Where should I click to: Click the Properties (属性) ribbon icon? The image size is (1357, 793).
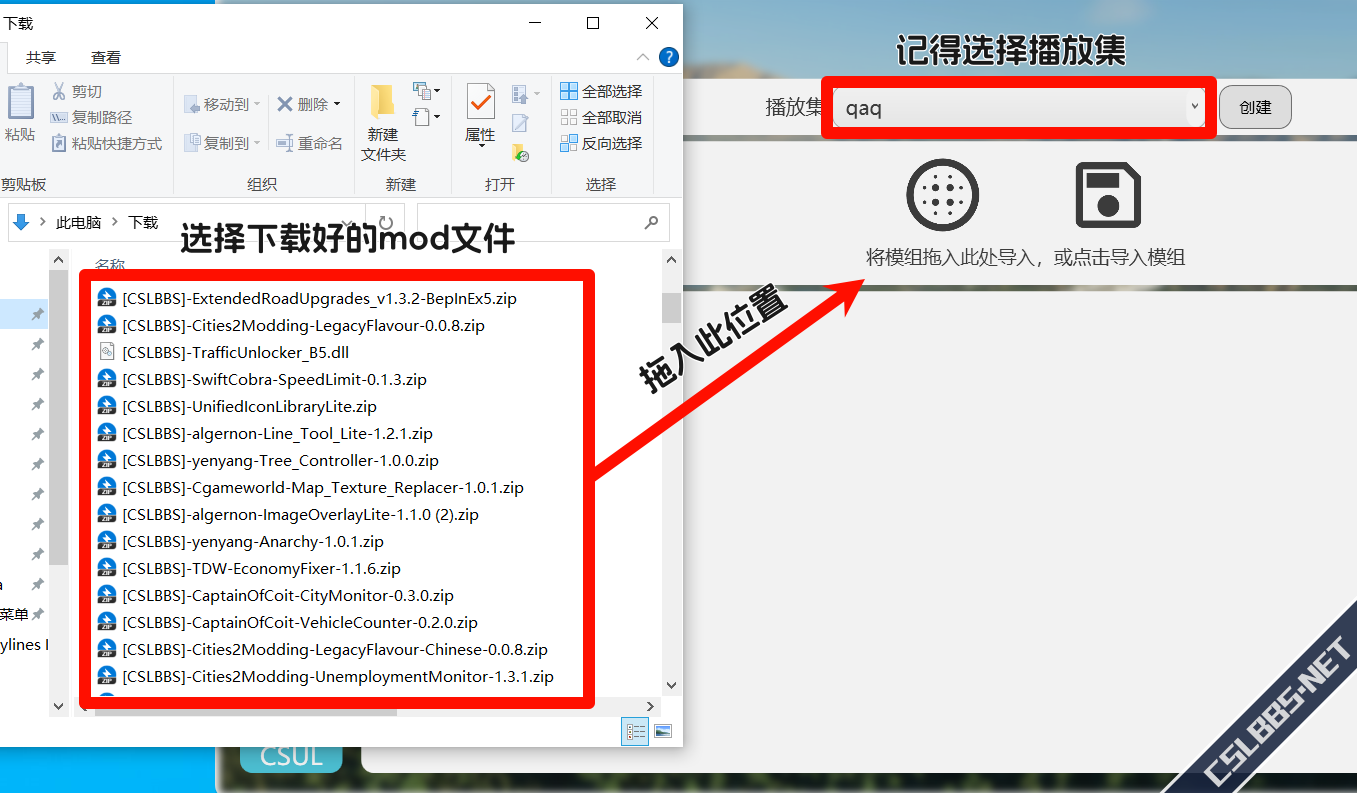(x=480, y=110)
